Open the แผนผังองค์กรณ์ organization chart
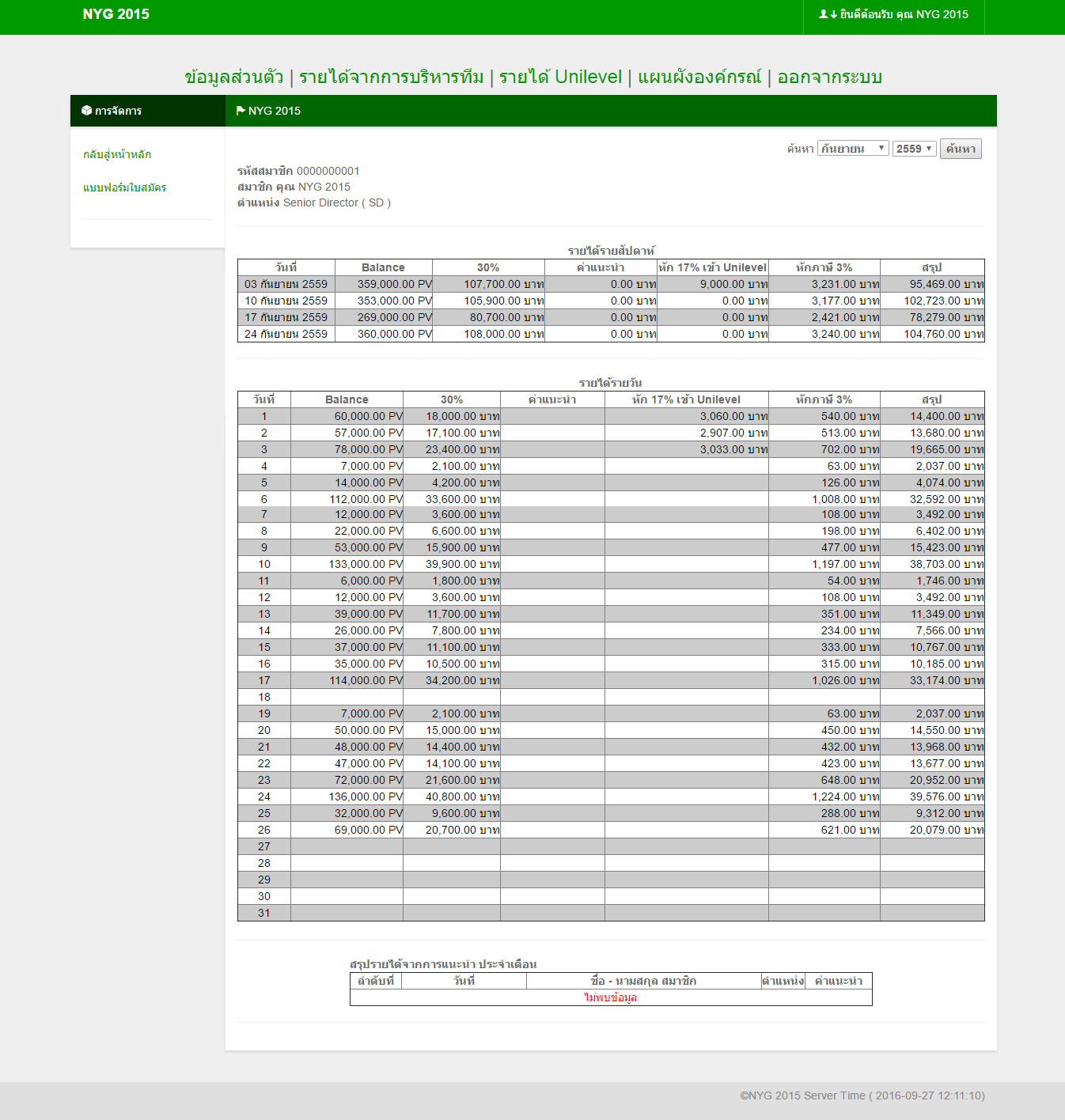The width and height of the screenshot is (1065, 1120). pos(699,77)
